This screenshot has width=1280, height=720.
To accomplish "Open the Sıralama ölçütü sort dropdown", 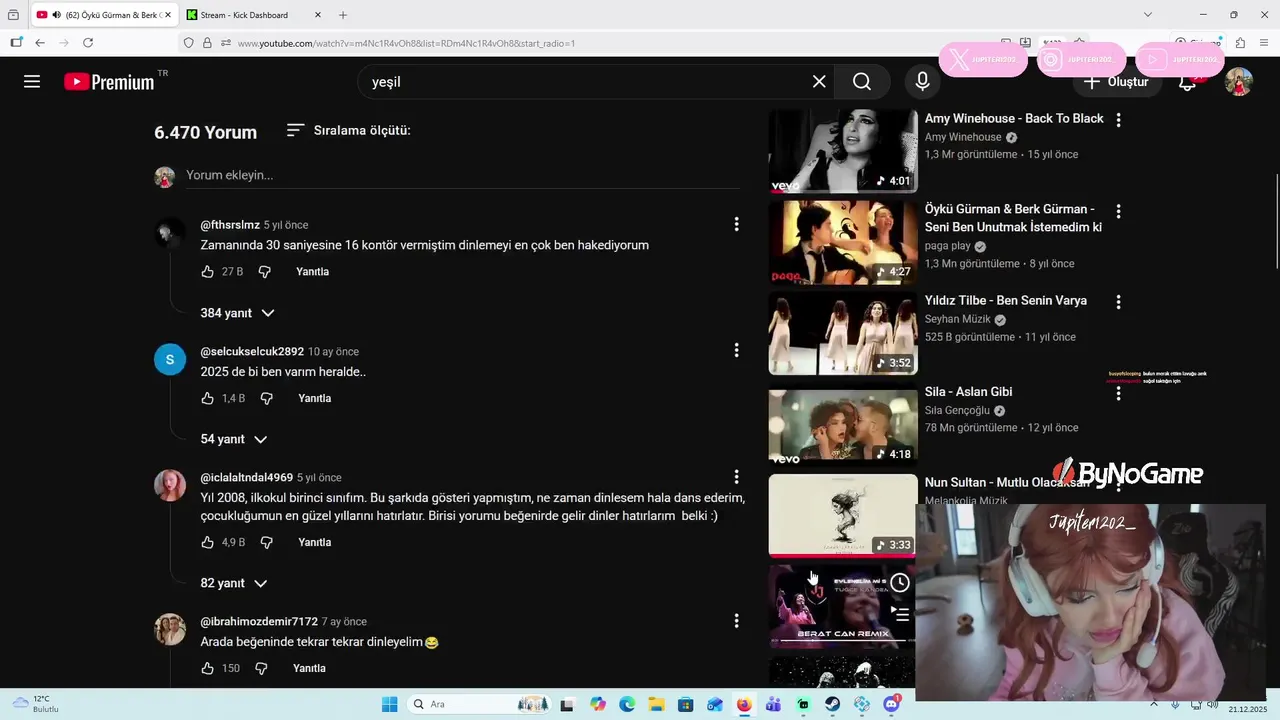I will pos(348,130).
